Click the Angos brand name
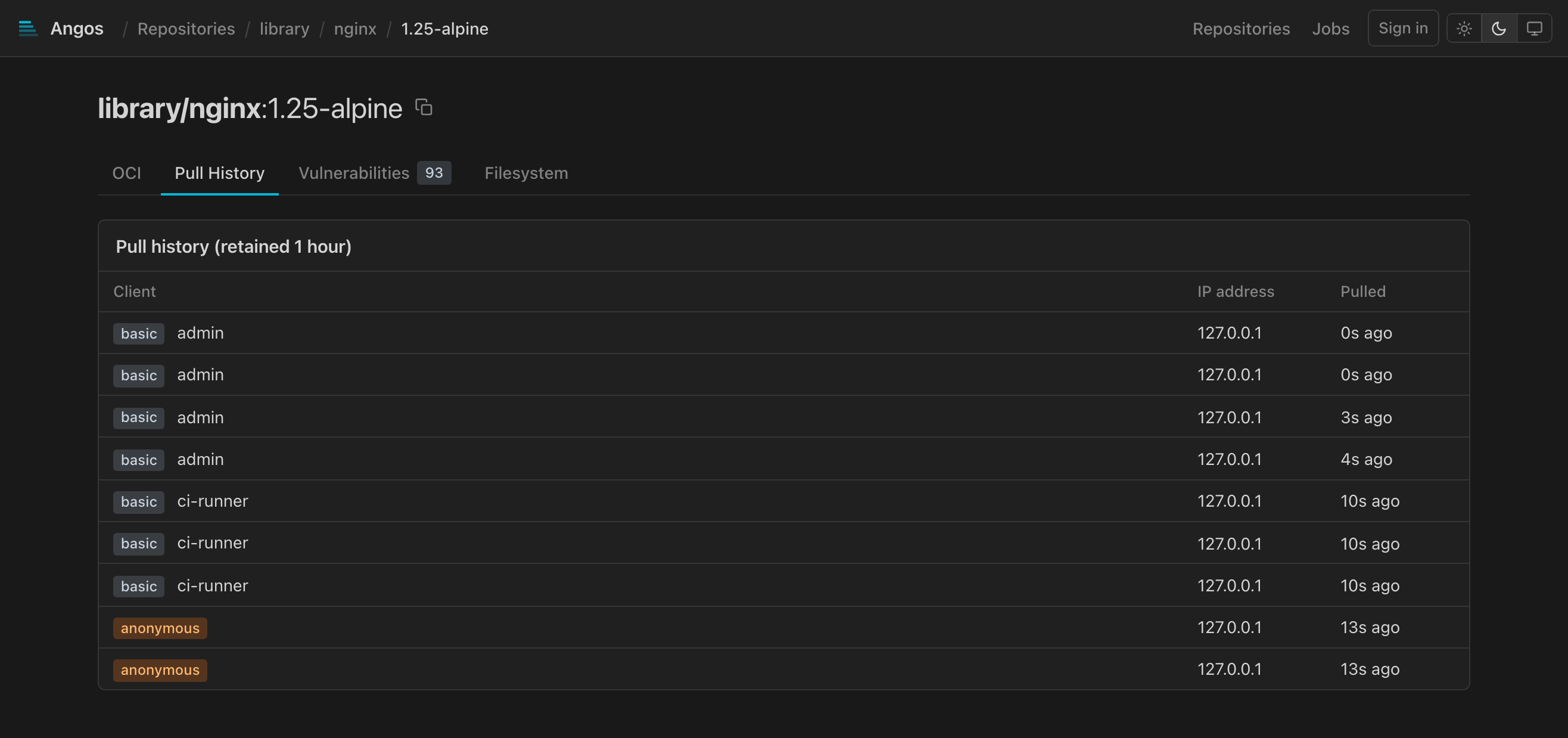The image size is (1568, 738). coord(77,29)
